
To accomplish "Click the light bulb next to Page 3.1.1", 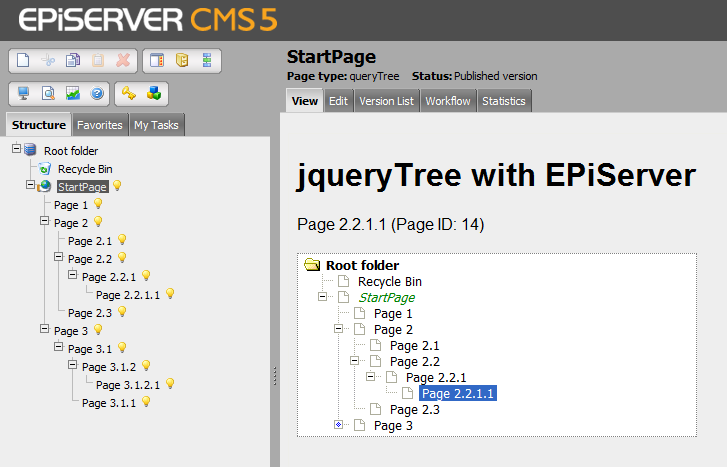I will (x=145, y=402).
